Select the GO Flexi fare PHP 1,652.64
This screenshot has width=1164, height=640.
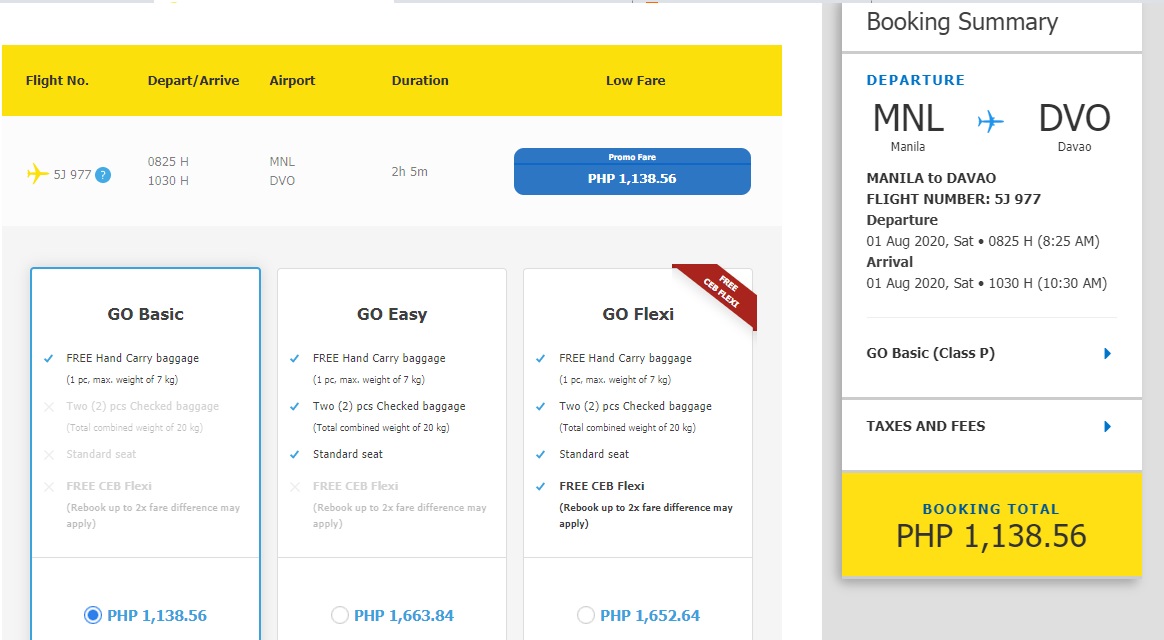[x=585, y=615]
